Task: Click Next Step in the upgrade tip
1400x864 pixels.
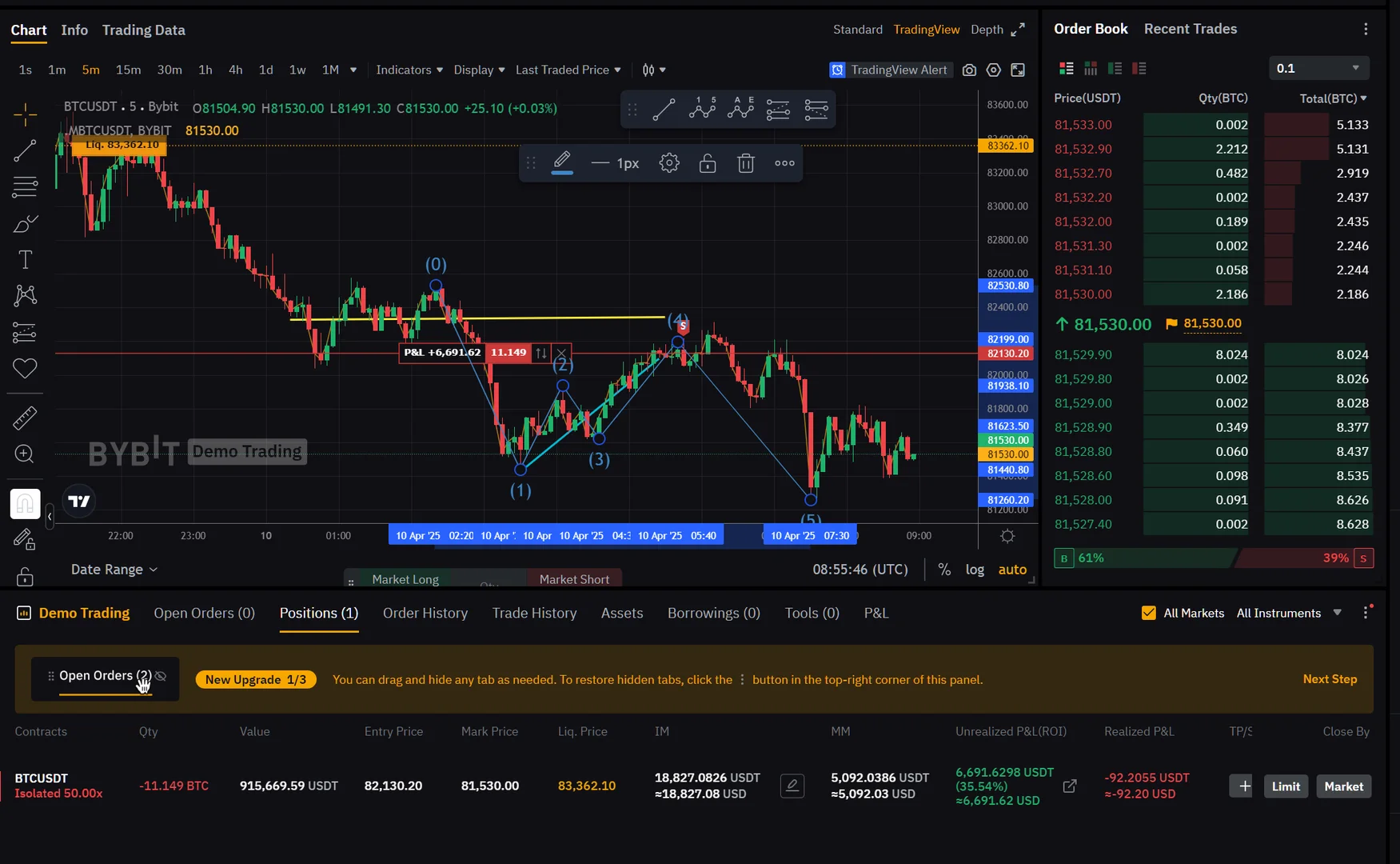Action: (x=1330, y=679)
